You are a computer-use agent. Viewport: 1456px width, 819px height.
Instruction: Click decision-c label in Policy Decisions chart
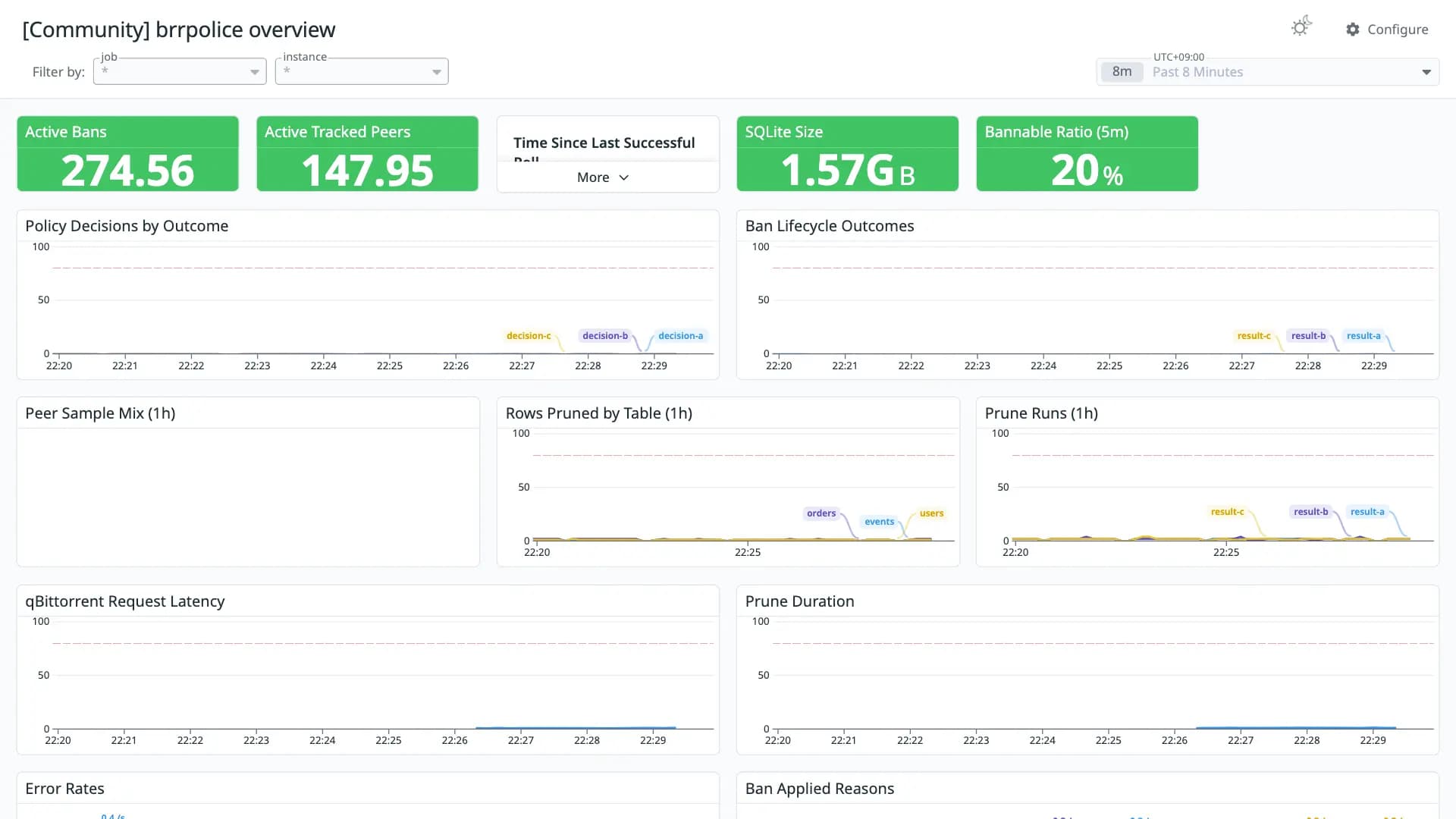point(529,336)
